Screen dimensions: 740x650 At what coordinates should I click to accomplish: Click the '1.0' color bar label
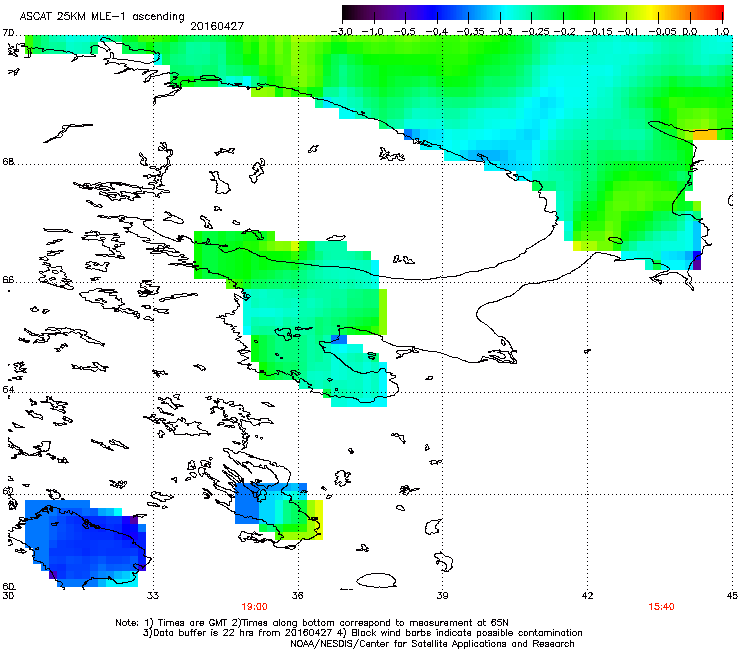[x=722, y=32]
